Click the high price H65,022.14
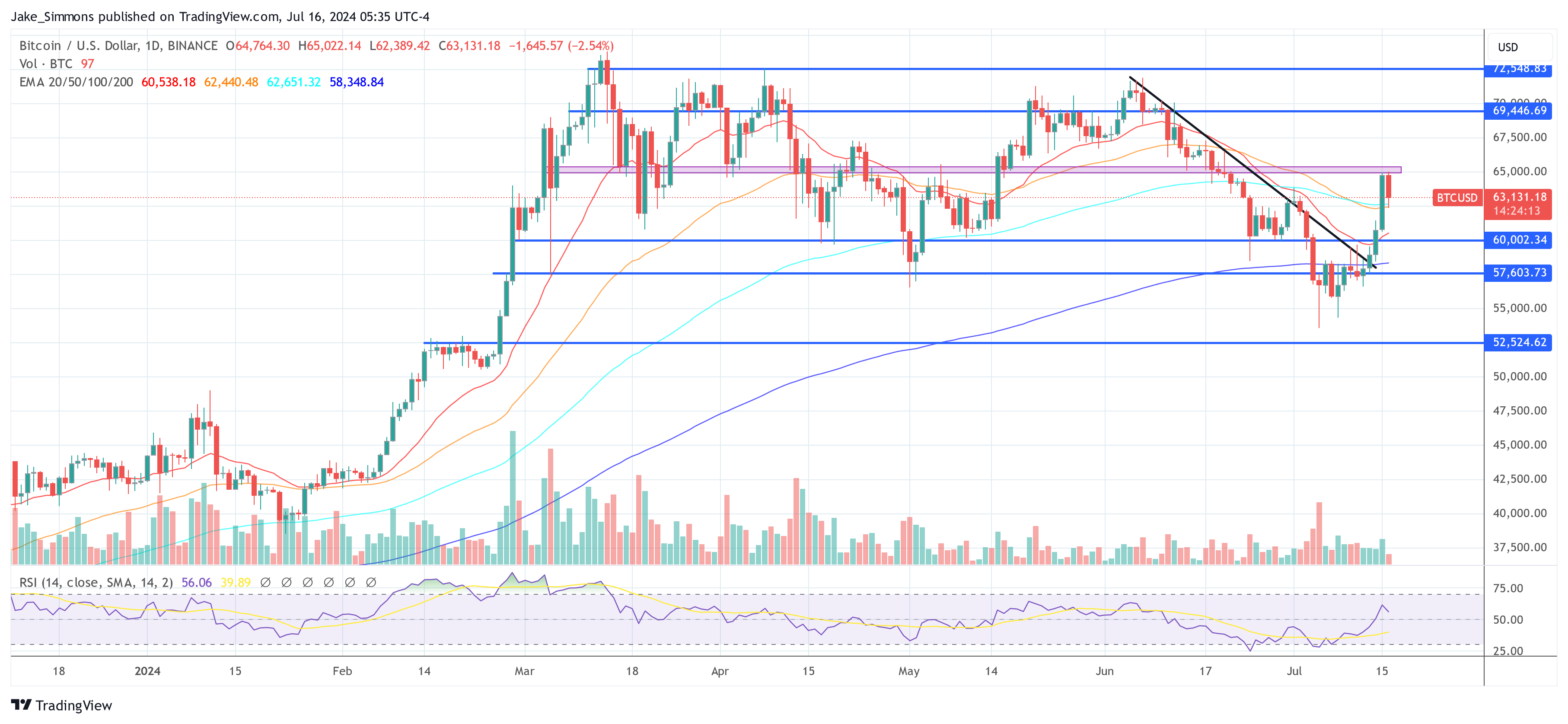This screenshot has width=1568, height=724. tap(330, 46)
